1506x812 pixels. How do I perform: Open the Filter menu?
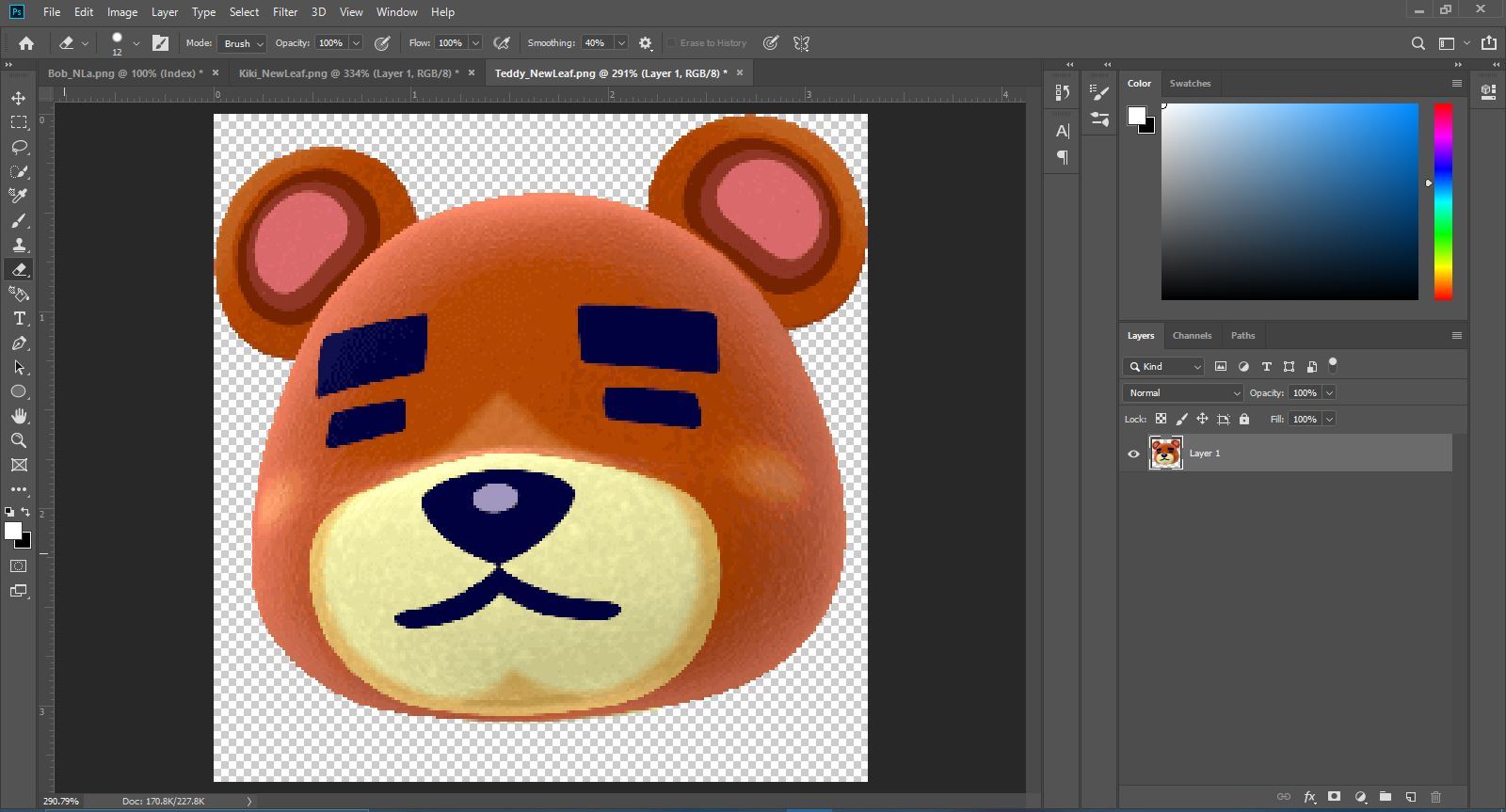(x=284, y=12)
